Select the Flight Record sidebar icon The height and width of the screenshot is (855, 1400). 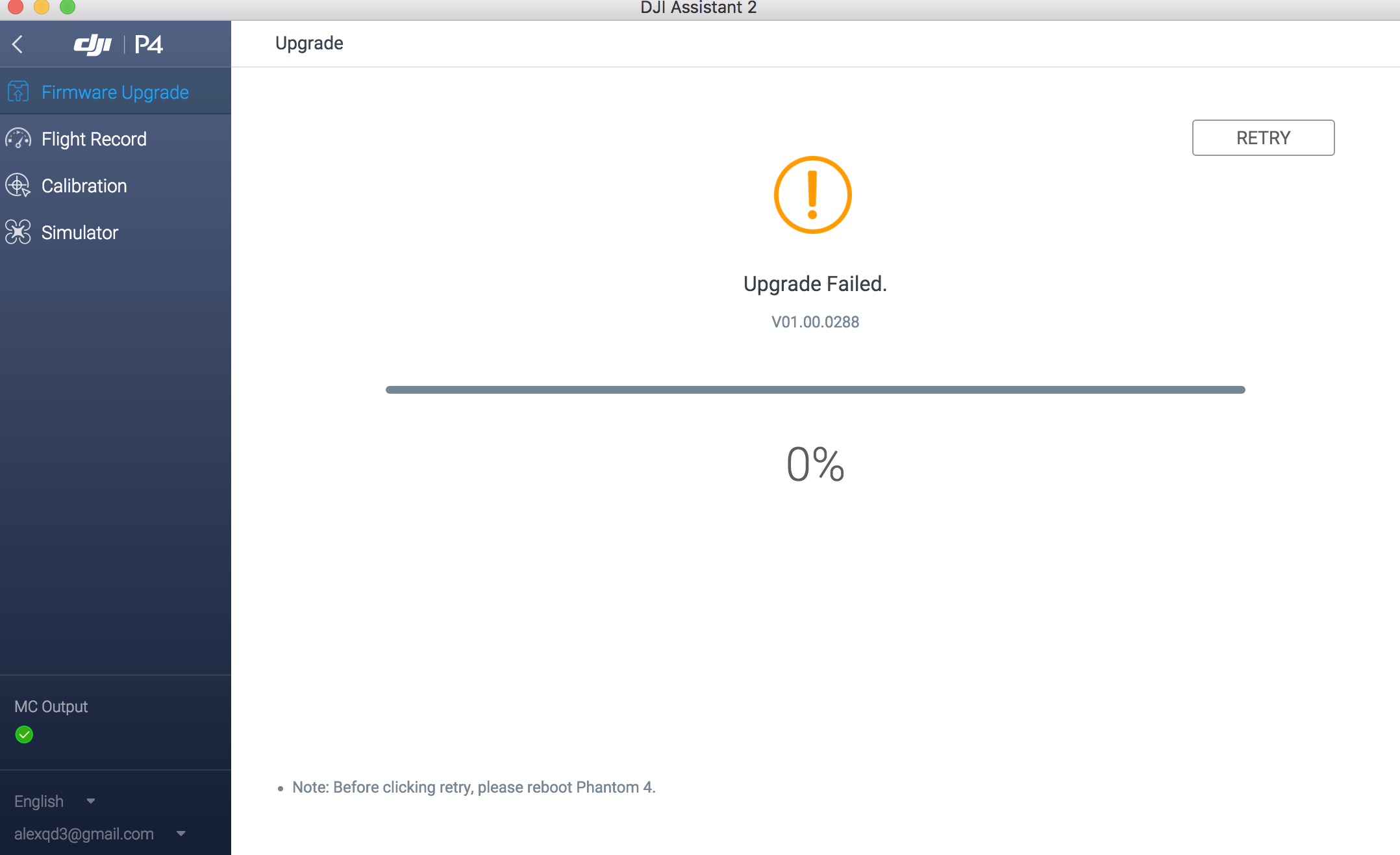pos(19,139)
